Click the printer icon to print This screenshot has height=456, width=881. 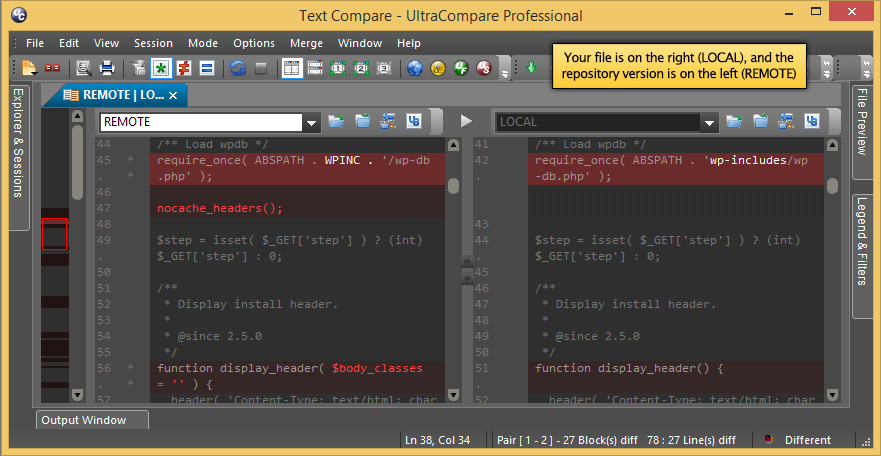pos(107,69)
